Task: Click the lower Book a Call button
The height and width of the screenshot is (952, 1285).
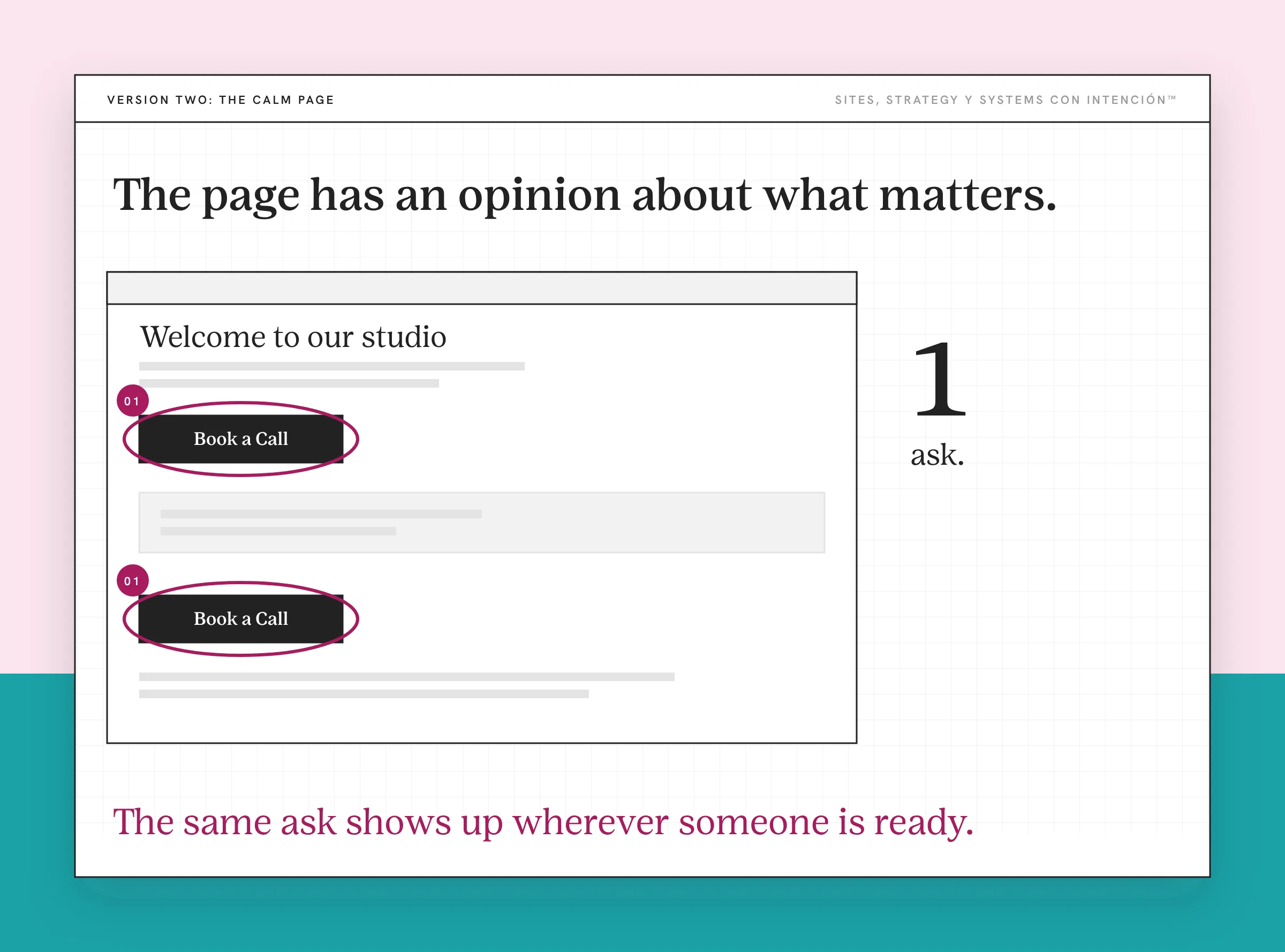Action: pos(241,619)
